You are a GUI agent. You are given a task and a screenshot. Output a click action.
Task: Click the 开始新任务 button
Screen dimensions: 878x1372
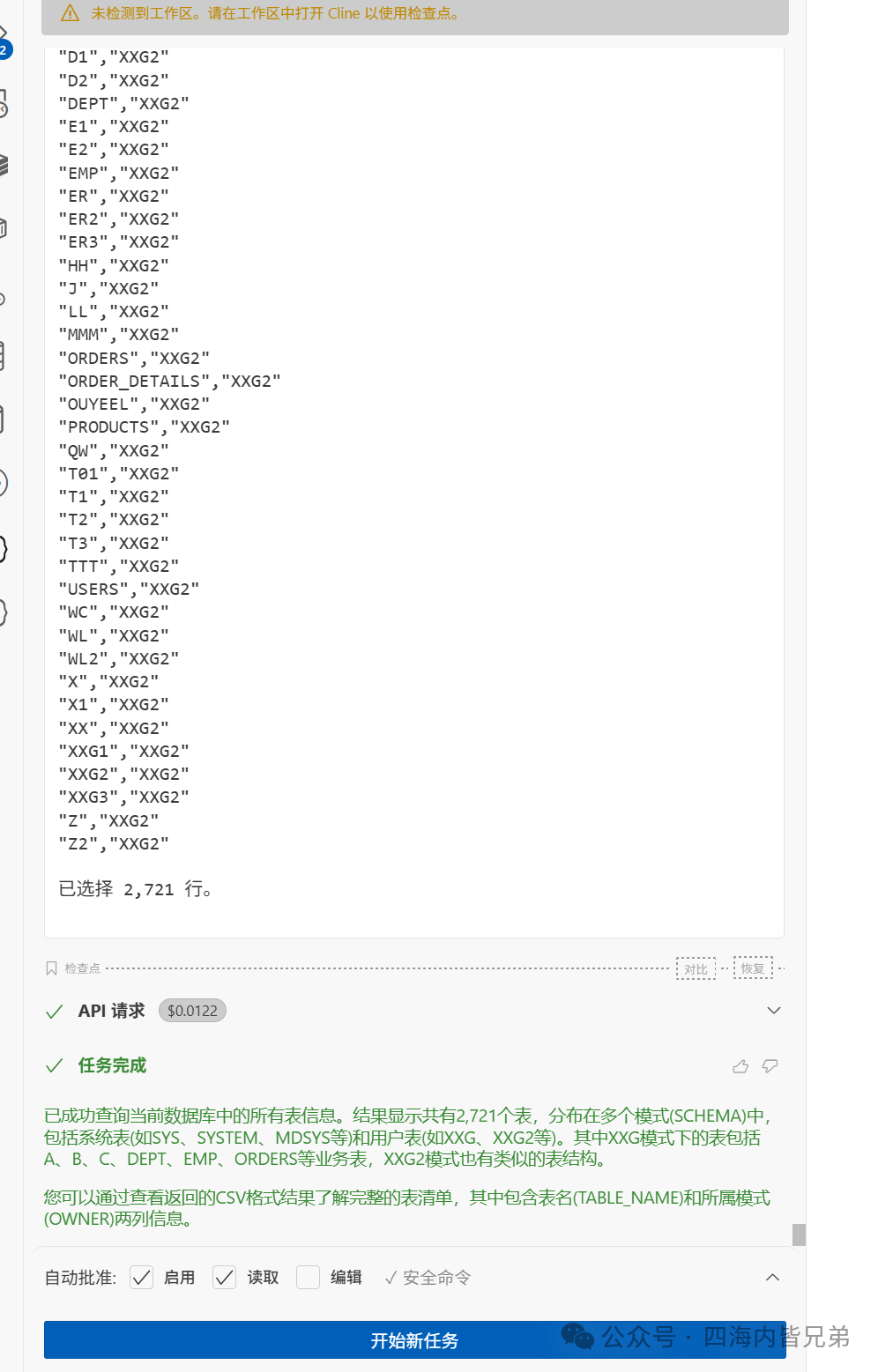414,1340
